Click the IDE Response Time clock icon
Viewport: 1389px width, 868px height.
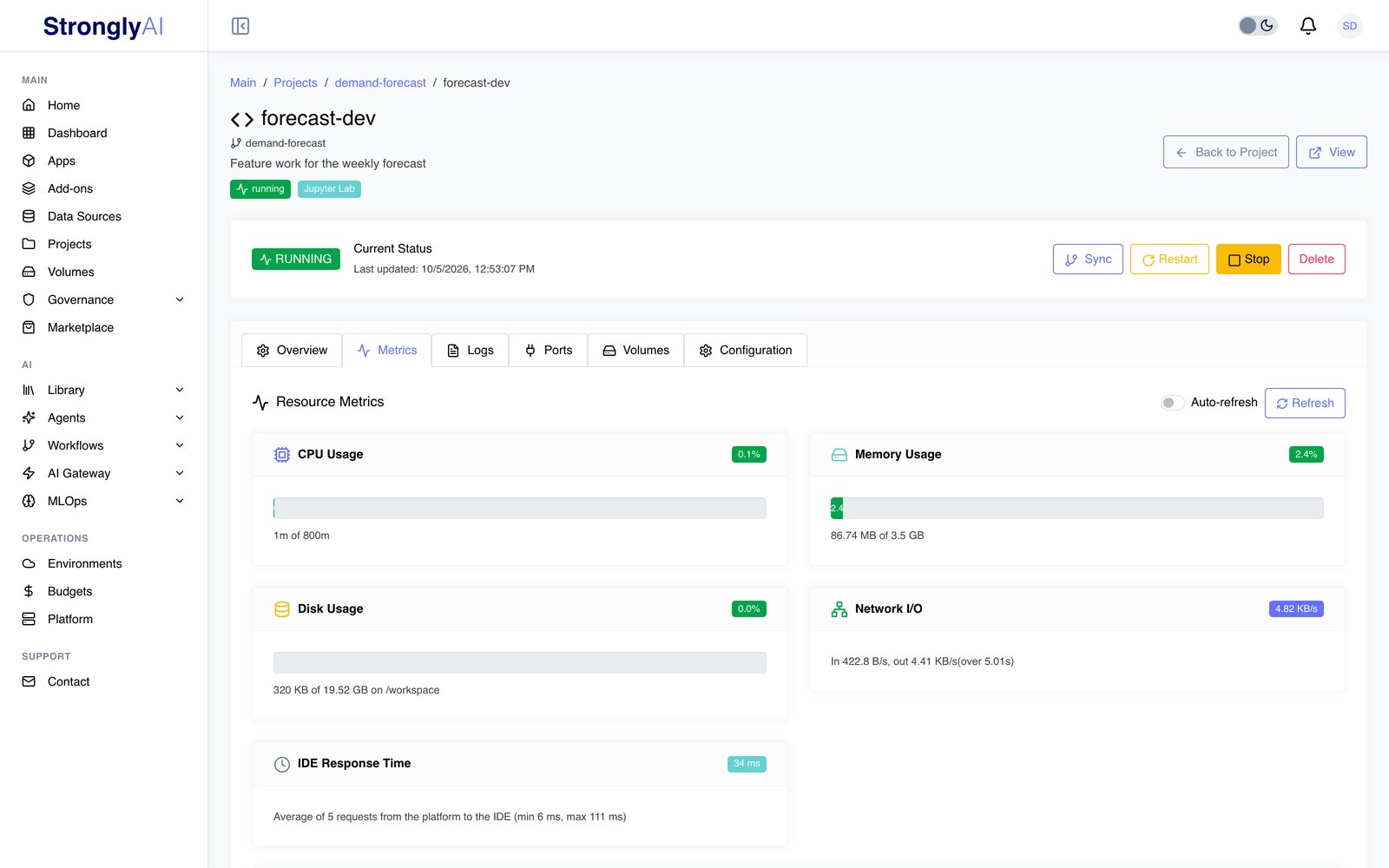click(282, 765)
